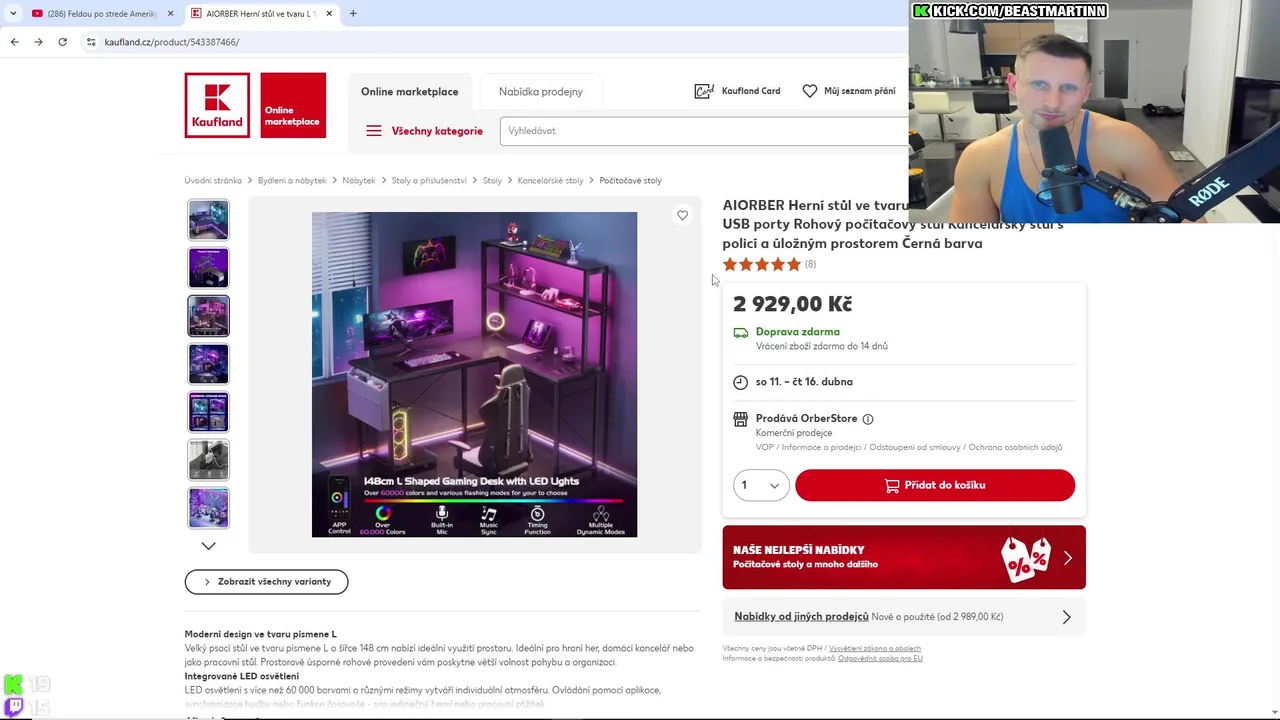Click the seller info icon next to OrberStore
1280x720 pixels.
[x=868, y=419]
